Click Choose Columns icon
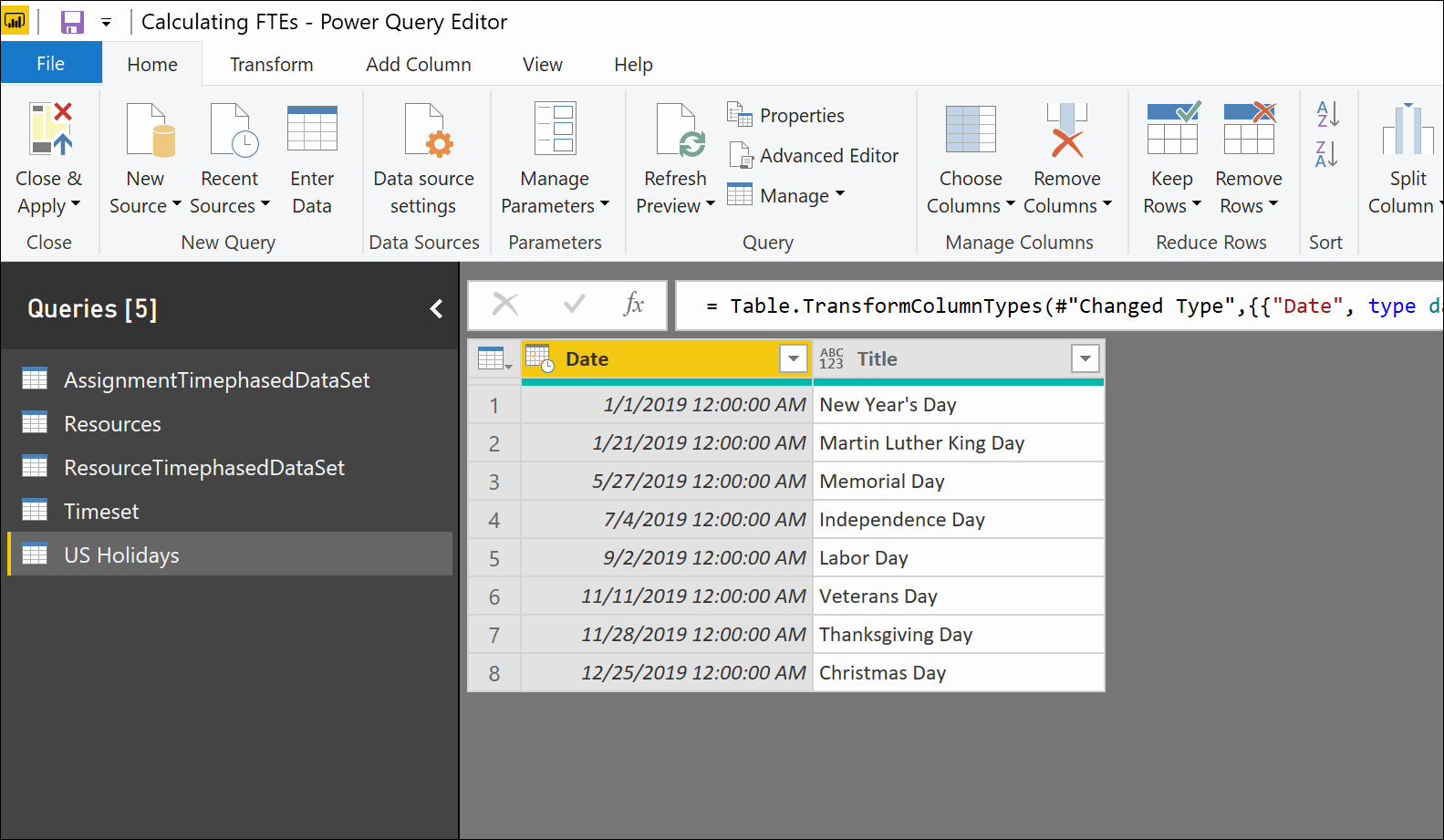 971,129
